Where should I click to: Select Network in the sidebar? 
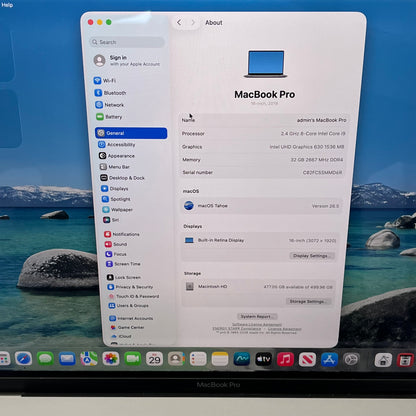110,105
